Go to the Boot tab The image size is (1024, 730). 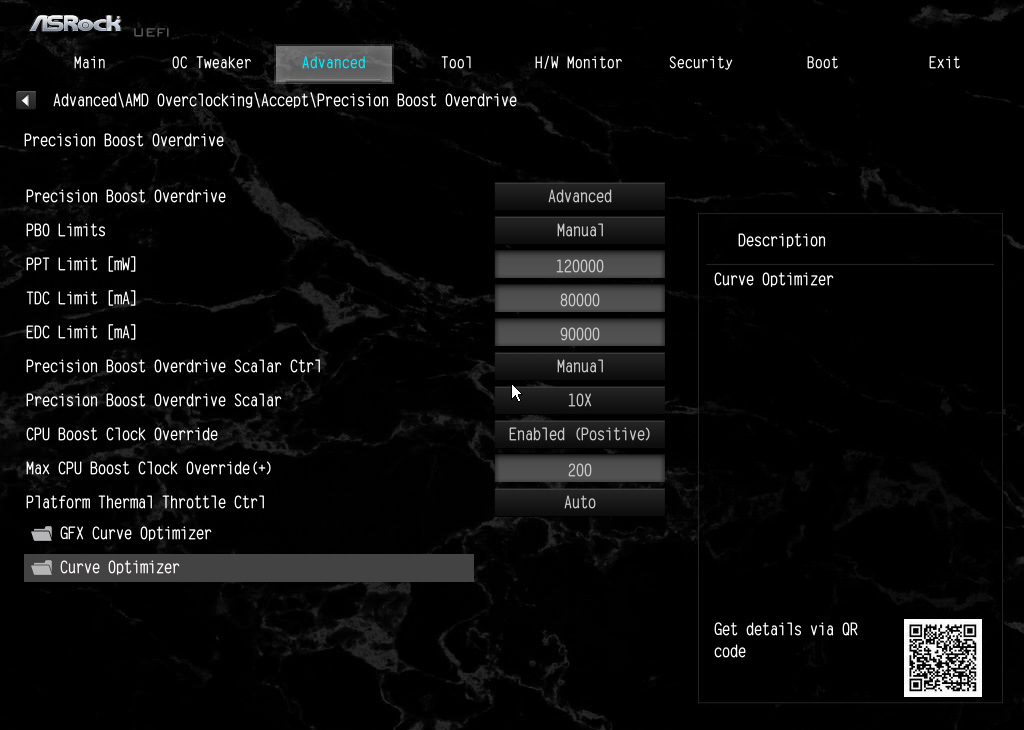point(822,63)
